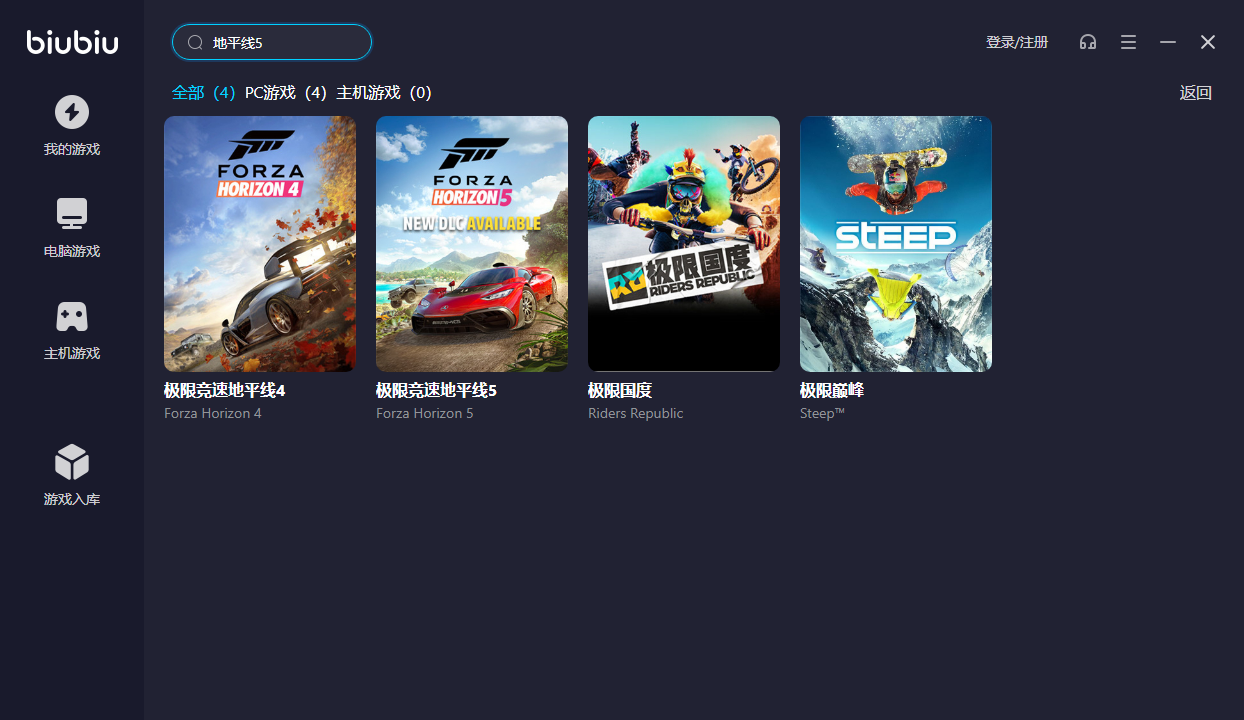Screen dimensions: 1244x720
Task: Click the 游戏入库 cube icon
Action: pyautogui.click(x=72, y=462)
